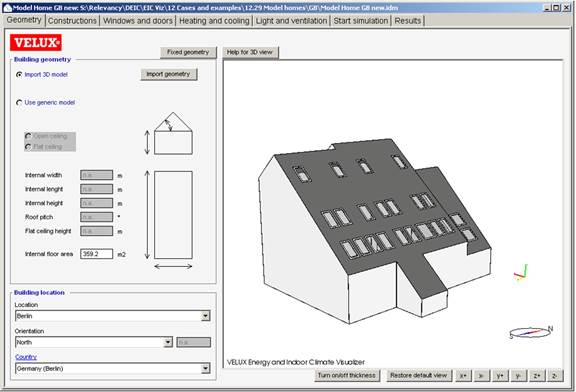Click the VELUX logo
This screenshot has width=576, height=392.
tap(36, 43)
